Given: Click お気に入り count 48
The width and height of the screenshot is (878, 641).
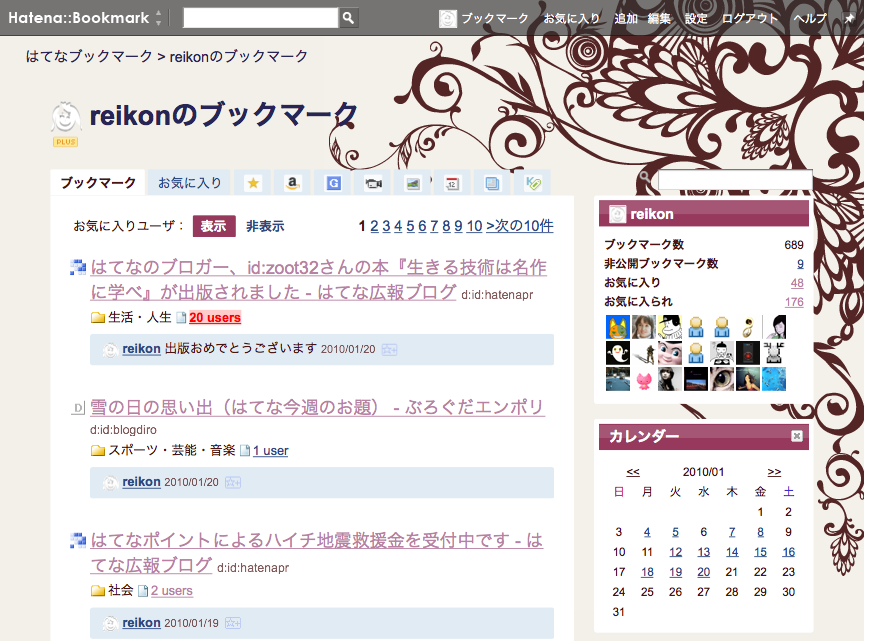Looking at the screenshot, I should (797, 283).
